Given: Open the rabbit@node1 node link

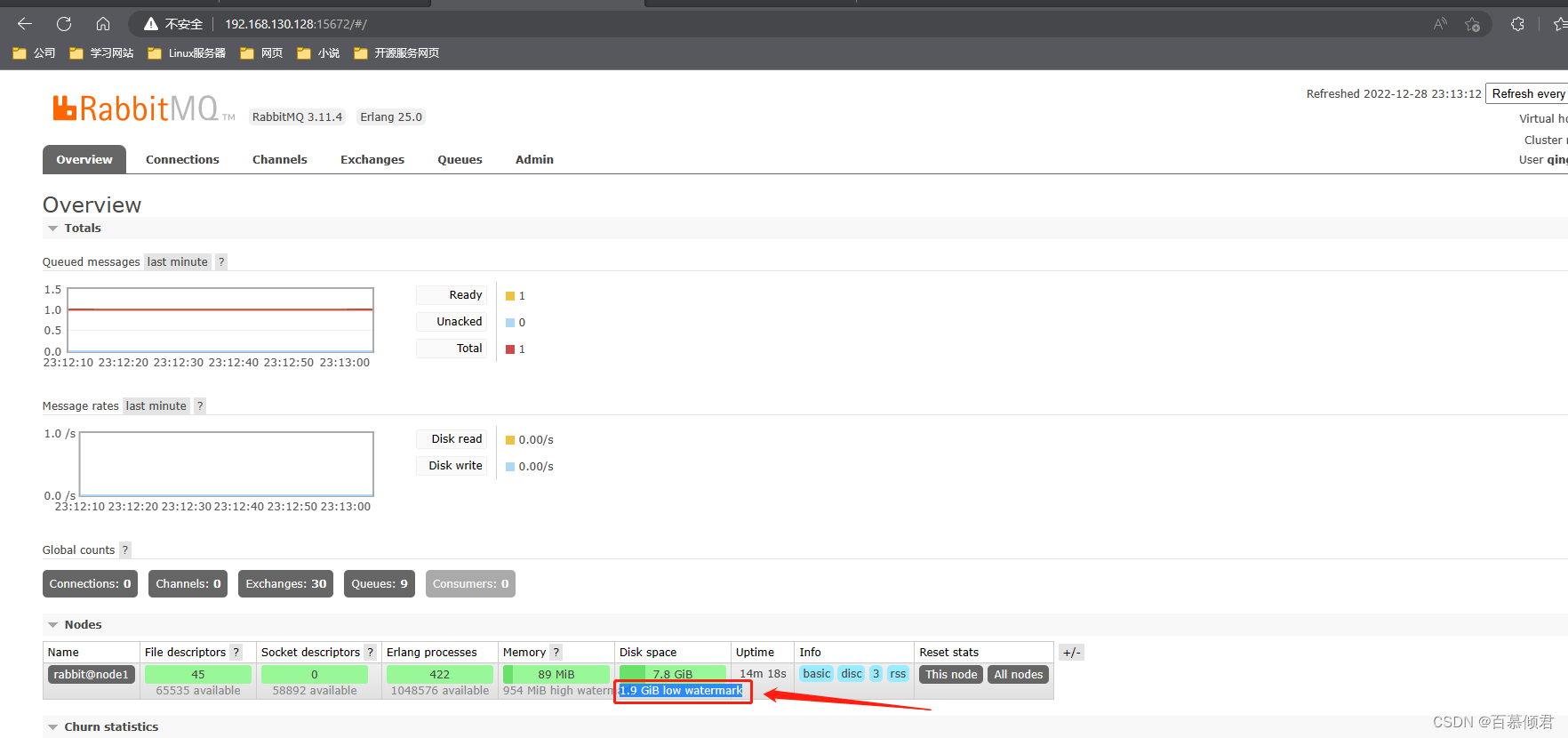Looking at the screenshot, I should click(x=92, y=674).
